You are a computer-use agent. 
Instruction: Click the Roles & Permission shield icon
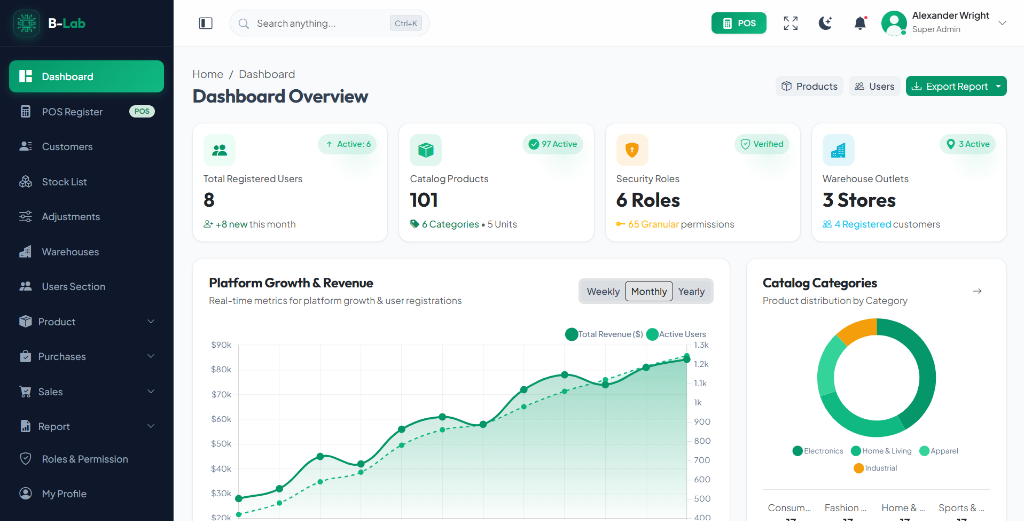(25, 459)
